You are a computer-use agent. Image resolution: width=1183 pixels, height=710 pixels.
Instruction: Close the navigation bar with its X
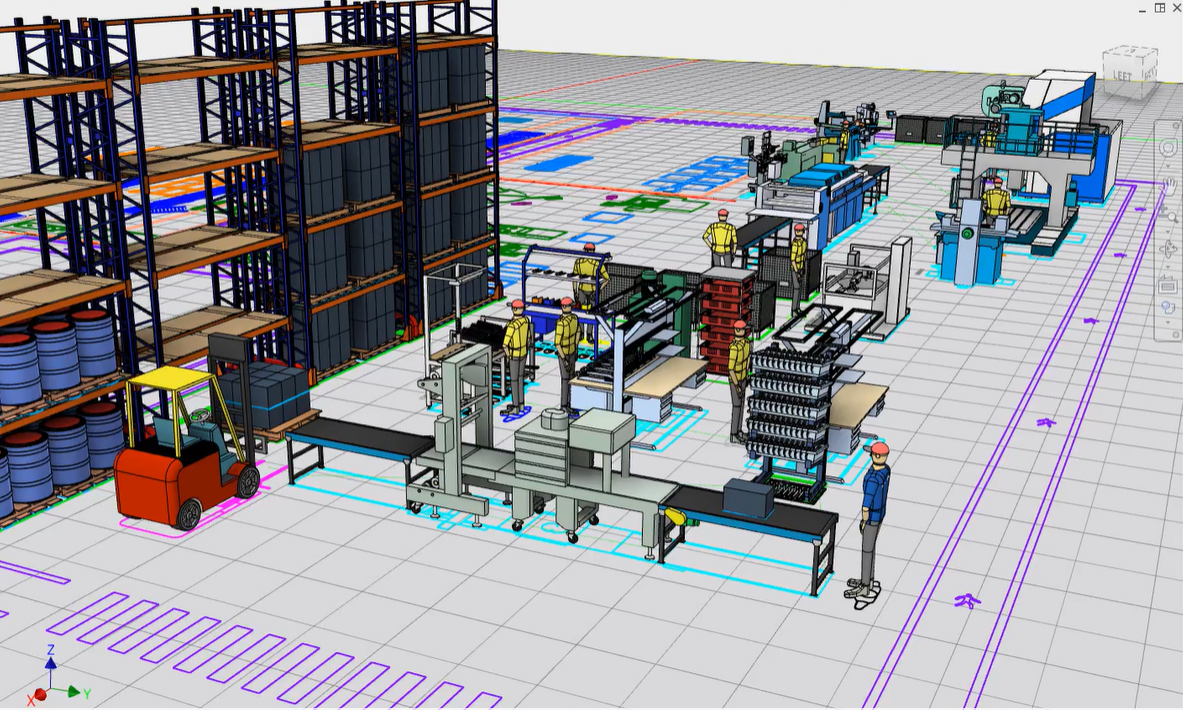pos(1175,126)
